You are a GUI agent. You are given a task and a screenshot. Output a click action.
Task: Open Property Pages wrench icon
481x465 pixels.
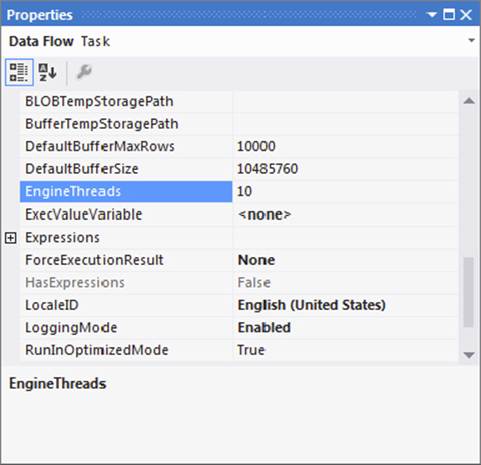point(84,72)
